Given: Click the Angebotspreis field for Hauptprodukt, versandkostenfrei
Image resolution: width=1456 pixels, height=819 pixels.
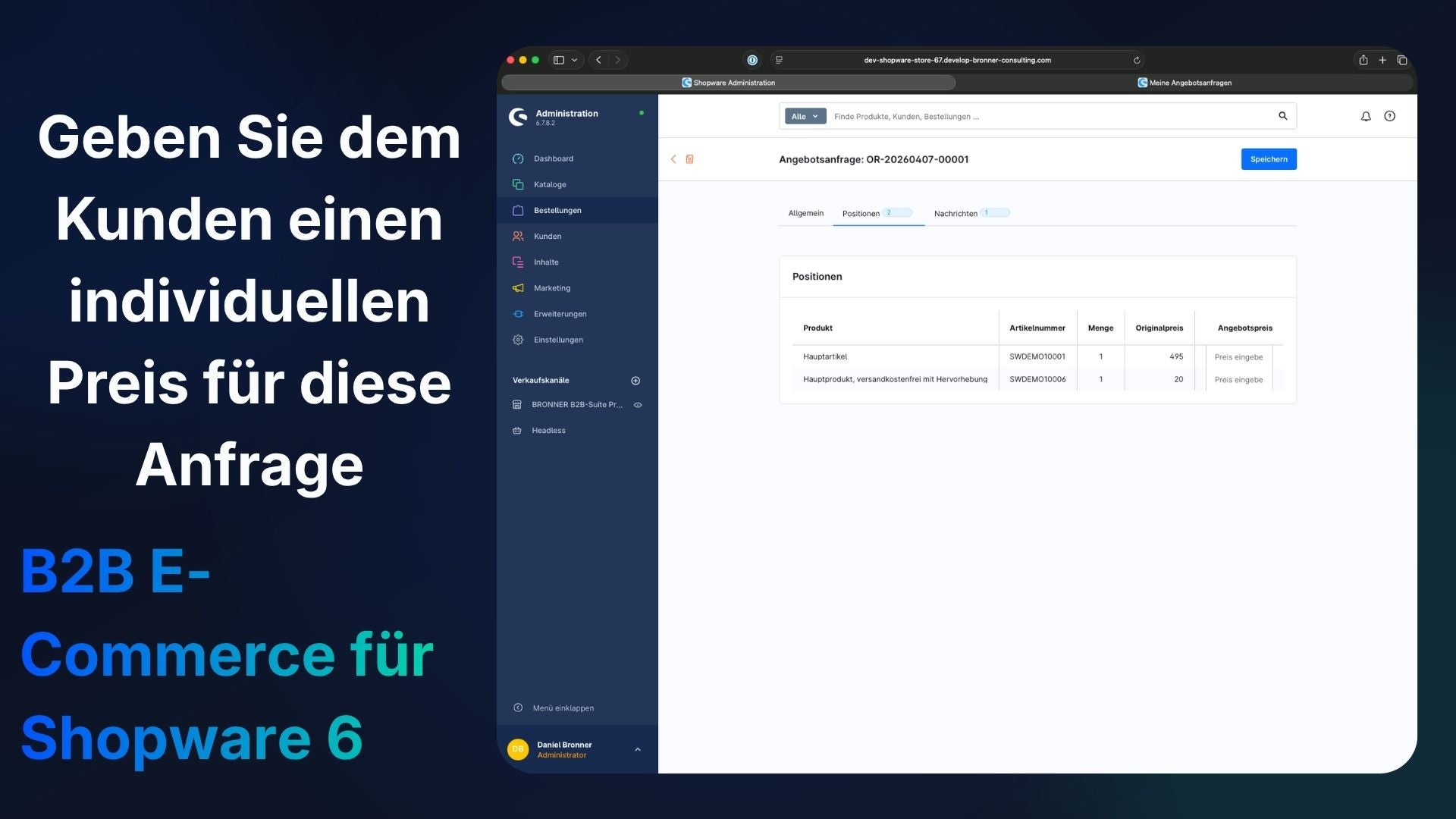Looking at the screenshot, I should [1239, 380].
